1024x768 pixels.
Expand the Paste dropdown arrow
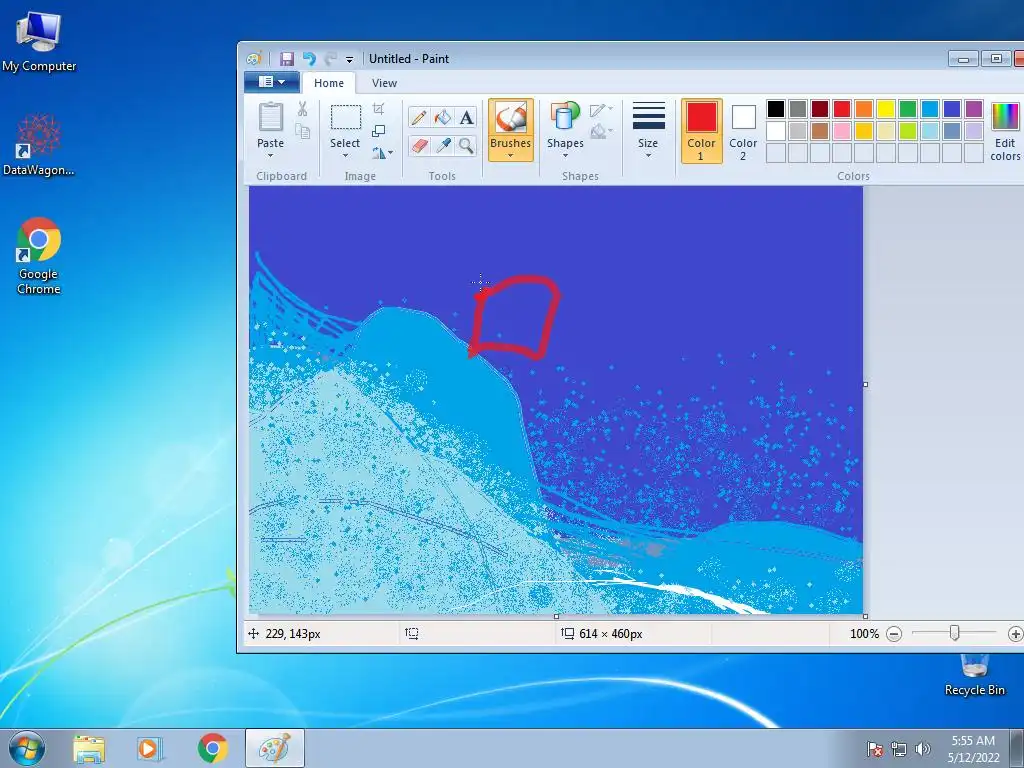[270, 155]
